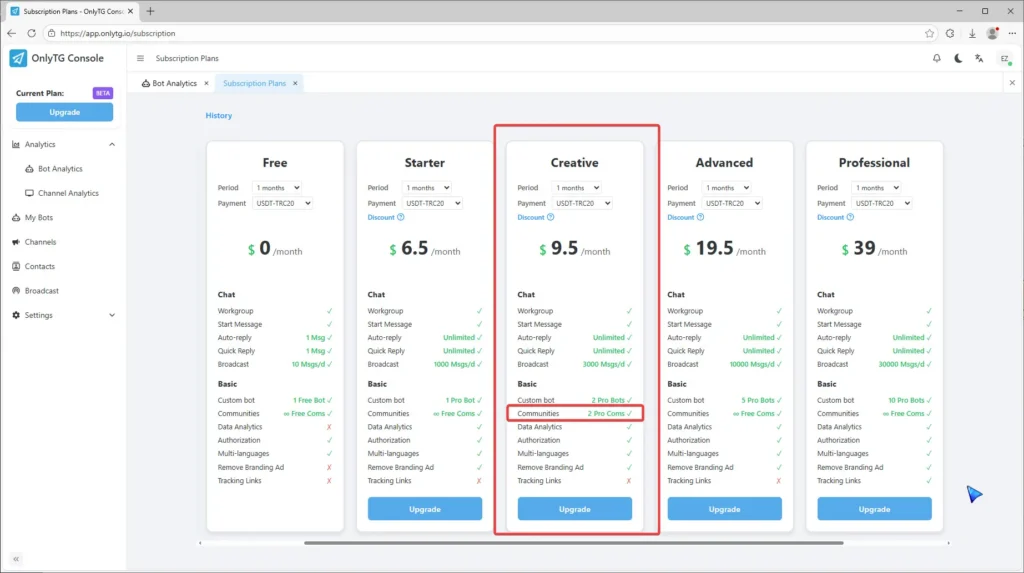Open browser extensions icon

point(950,33)
